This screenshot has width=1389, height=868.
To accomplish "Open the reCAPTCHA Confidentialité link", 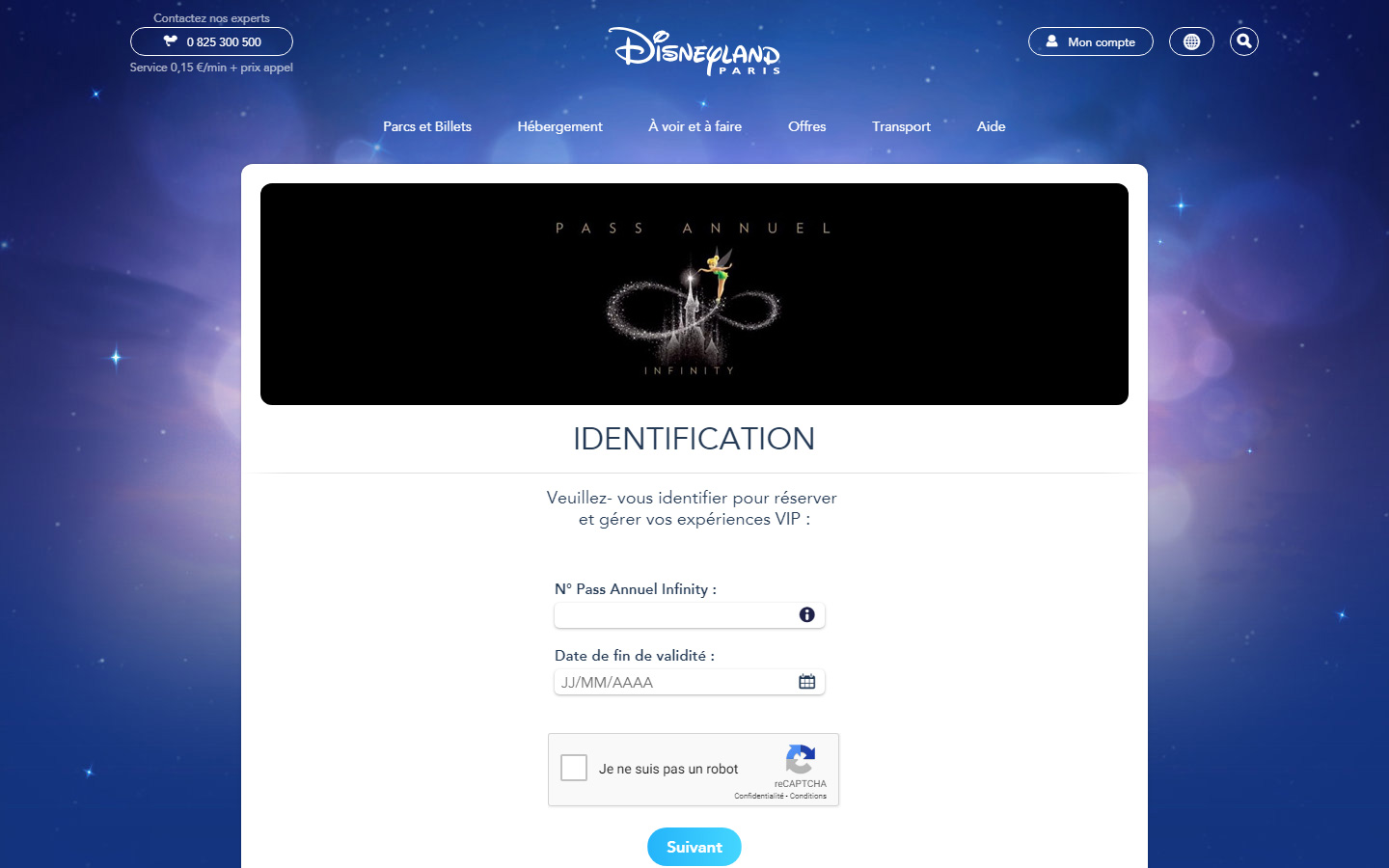I will pyautogui.click(x=759, y=796).
